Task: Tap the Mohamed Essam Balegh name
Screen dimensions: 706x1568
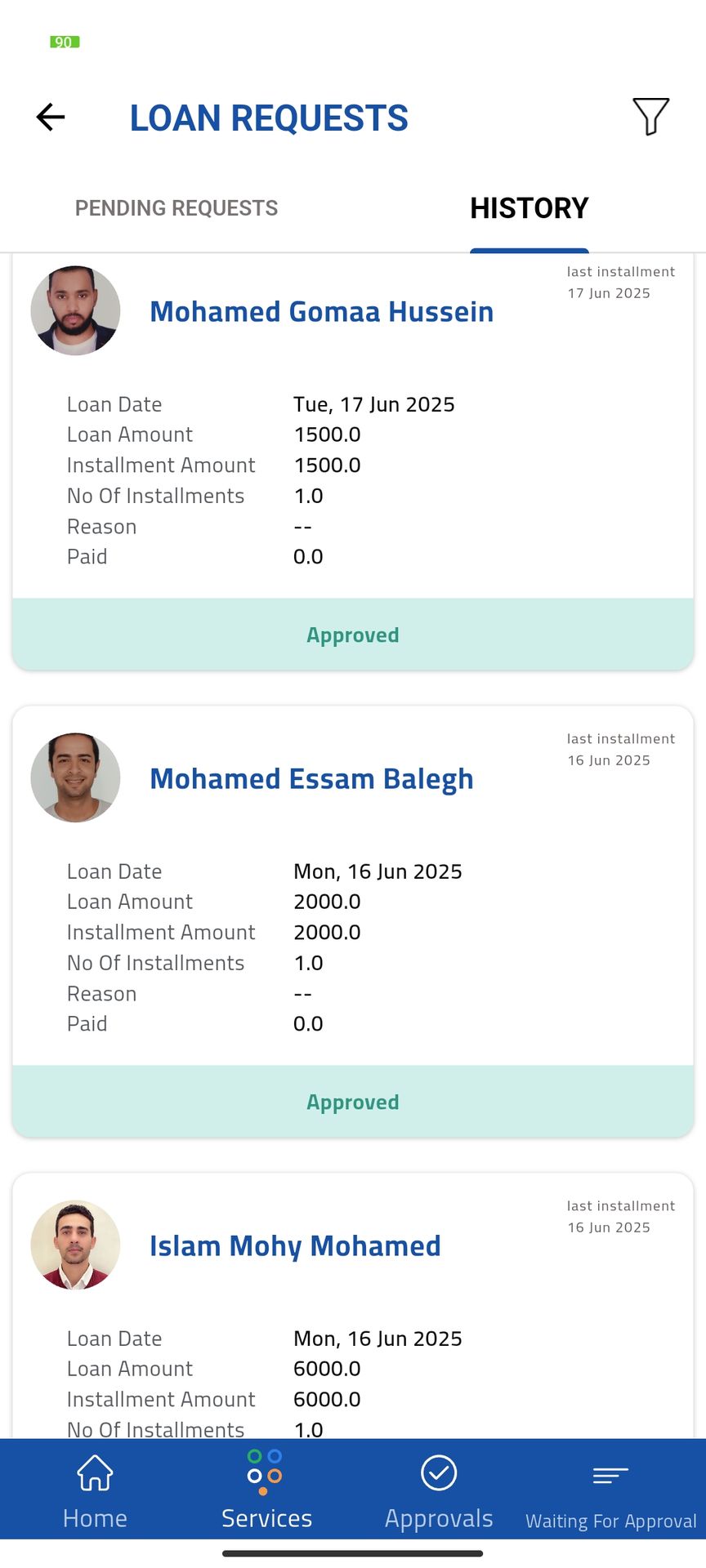Action: (x=311, y=779)
